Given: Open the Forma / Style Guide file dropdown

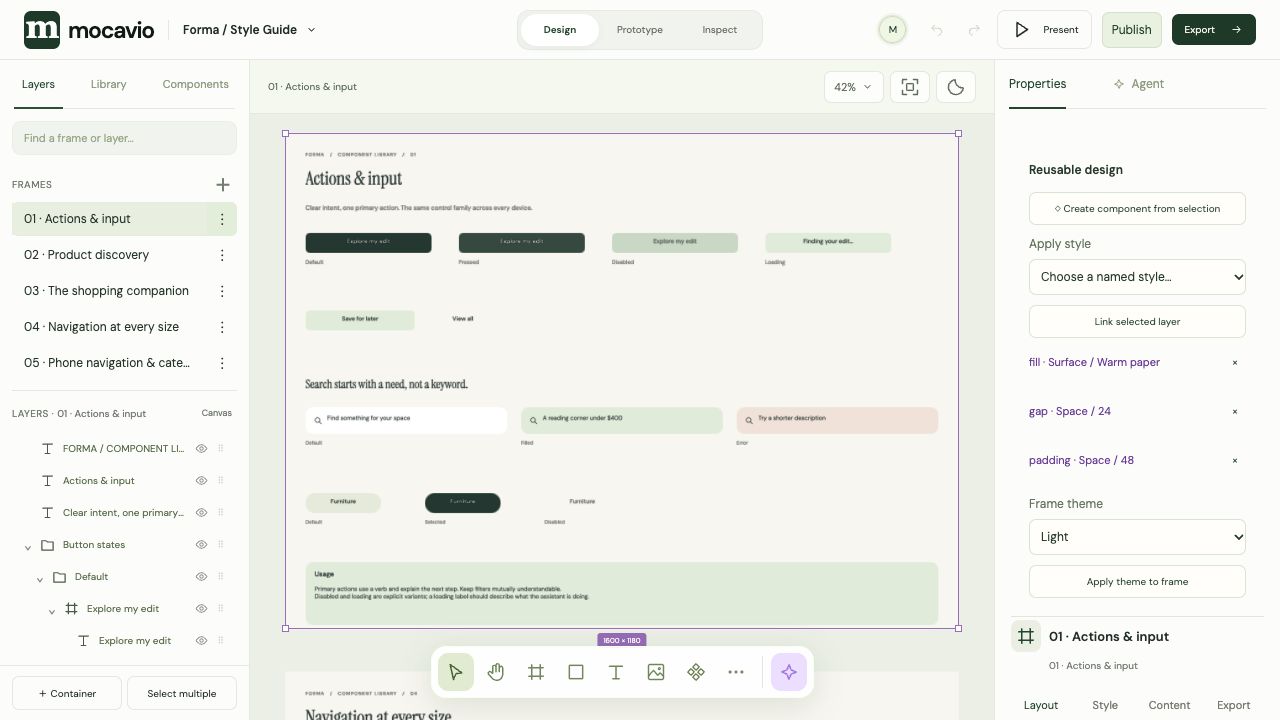Looking at the screenshot, I should point(249,30).
